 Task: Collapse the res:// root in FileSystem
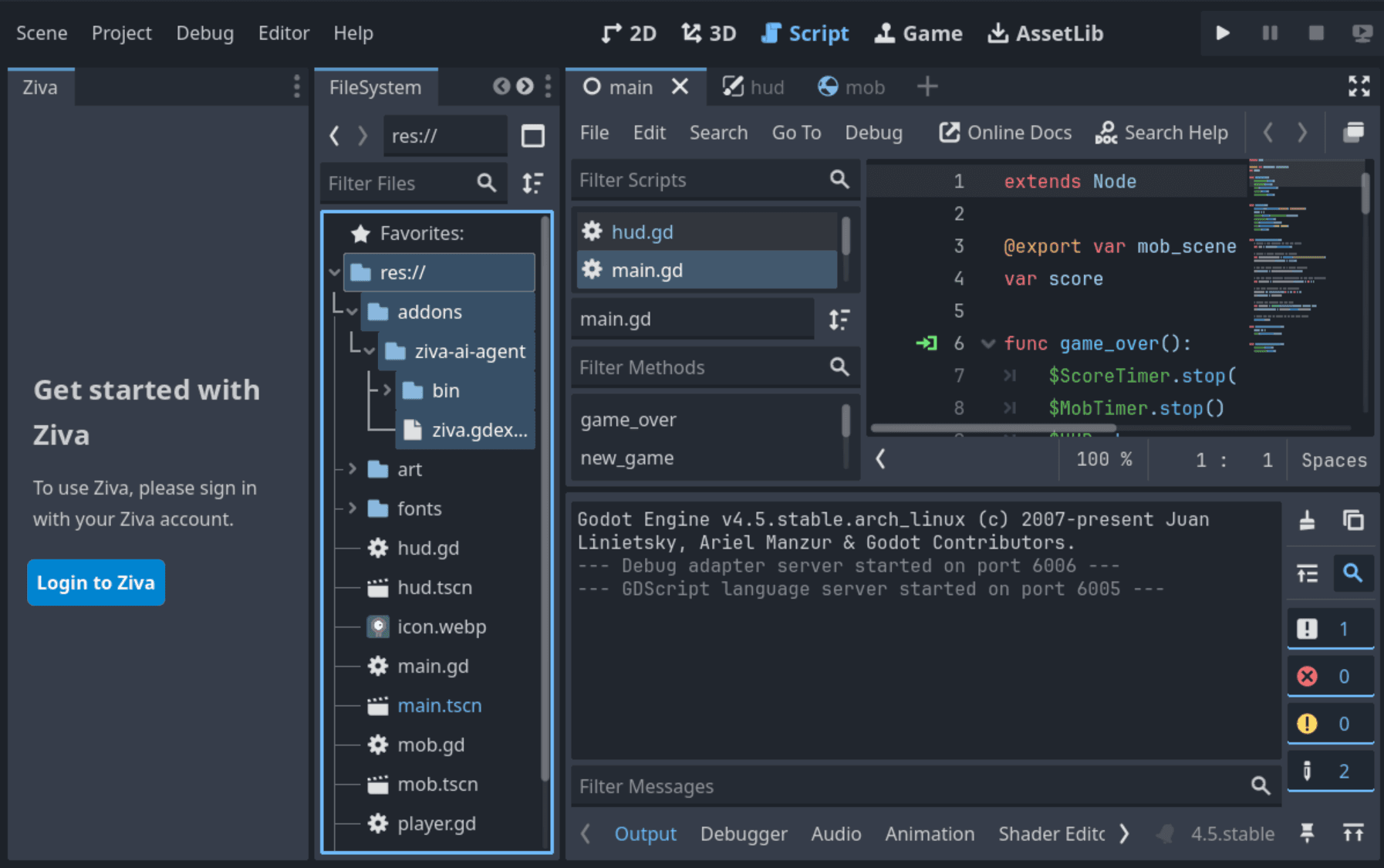point(334,272)
